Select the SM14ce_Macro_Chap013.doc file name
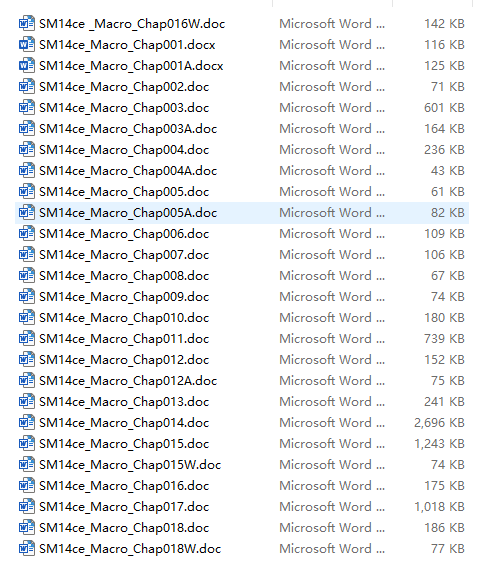The width and height of the screenshot is (503, 576). (x=124, y=402)
